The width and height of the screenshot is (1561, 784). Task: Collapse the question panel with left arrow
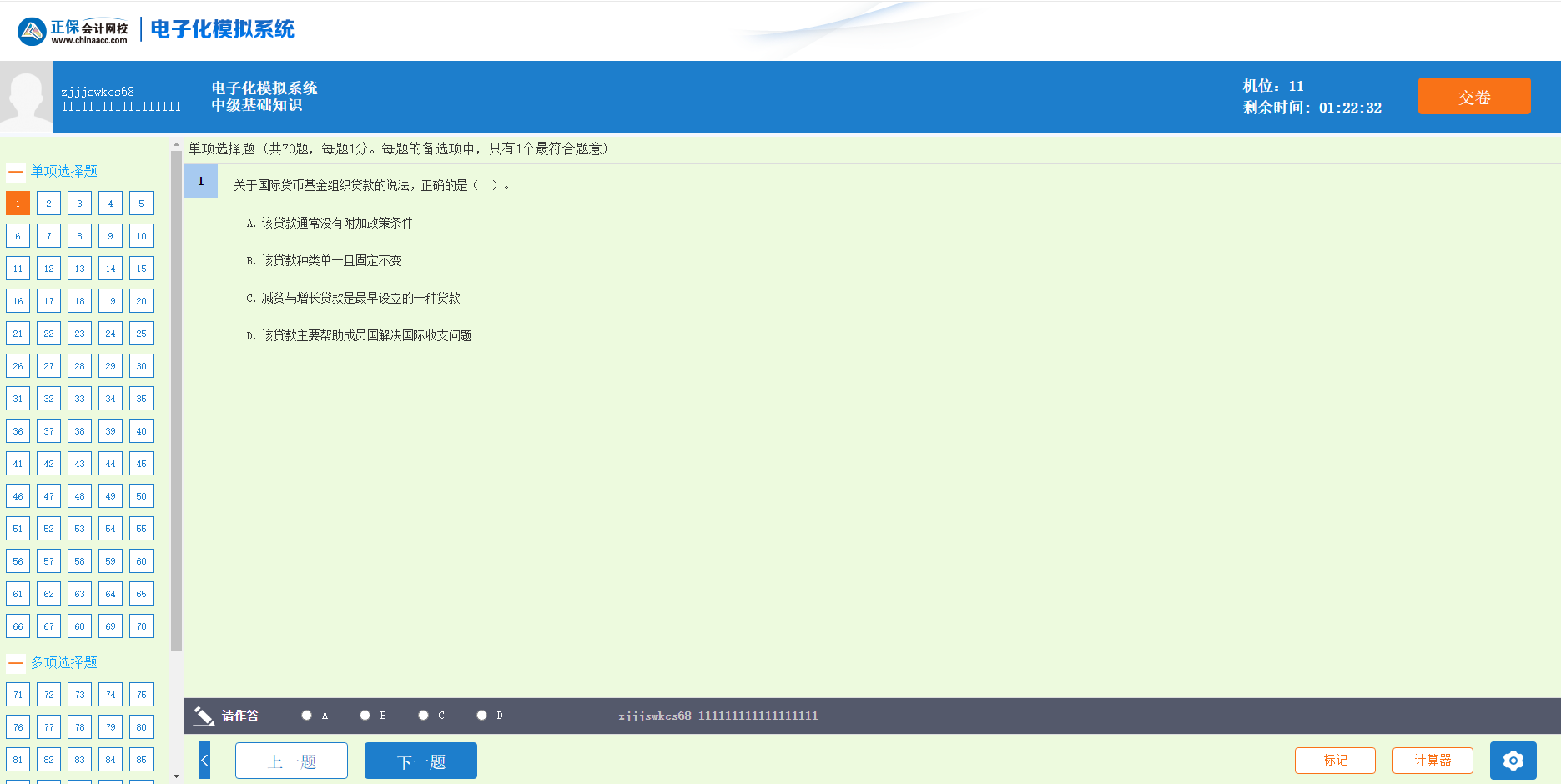pos(204,760)
